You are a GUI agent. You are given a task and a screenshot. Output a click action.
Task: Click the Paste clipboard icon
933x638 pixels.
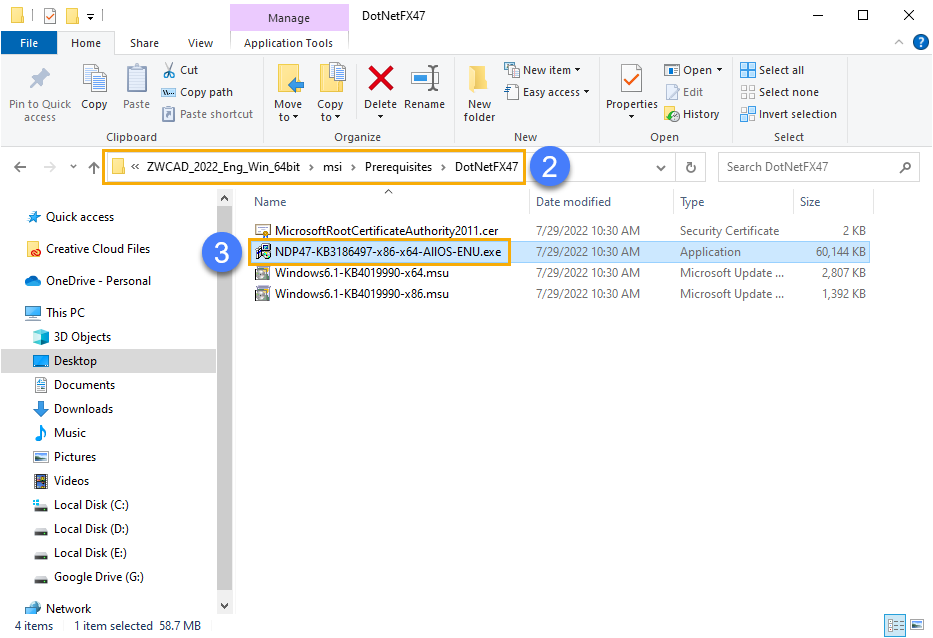tap(136, 79)
